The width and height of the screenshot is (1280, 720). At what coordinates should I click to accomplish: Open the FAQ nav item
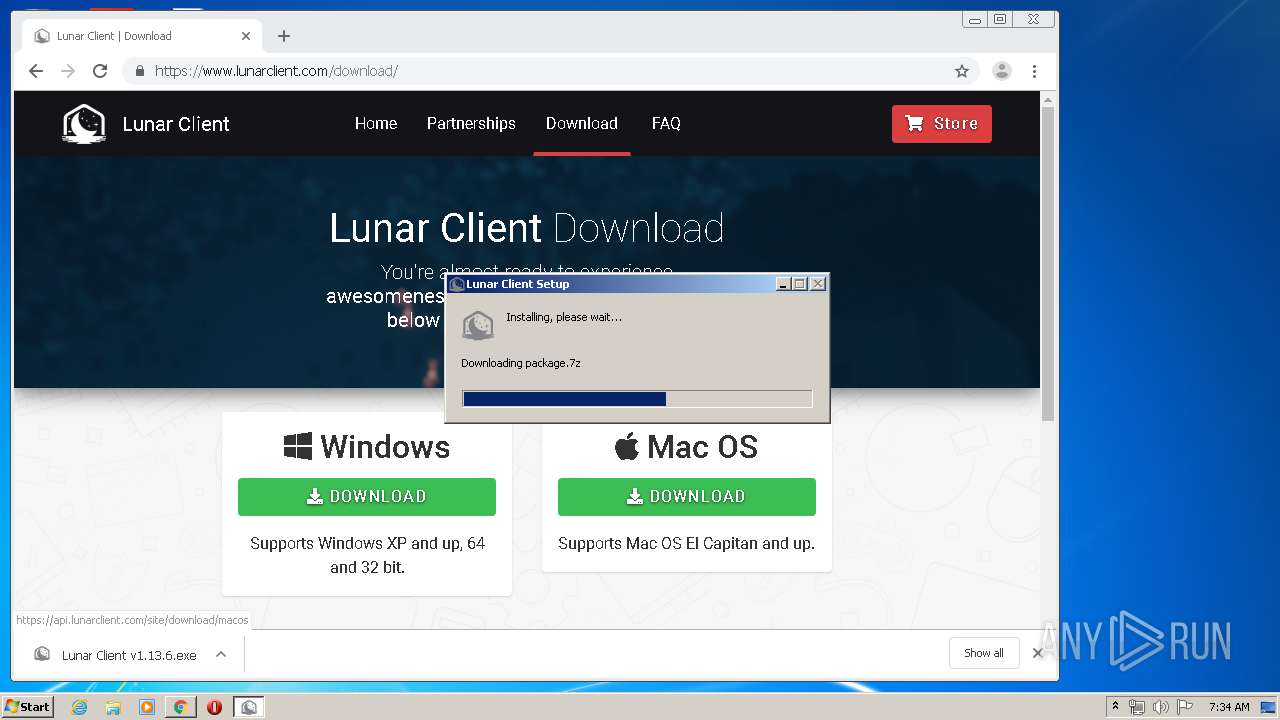pos(666,123)
